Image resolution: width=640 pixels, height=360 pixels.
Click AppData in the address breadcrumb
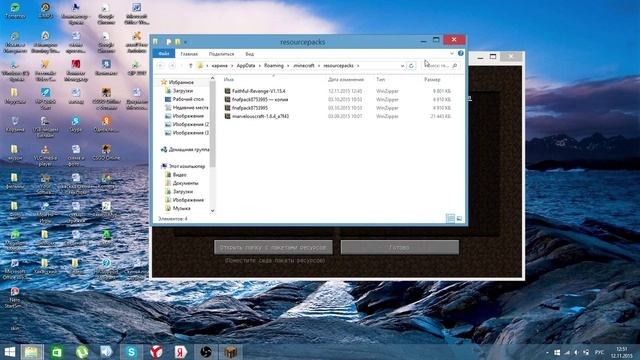point(246,66)
